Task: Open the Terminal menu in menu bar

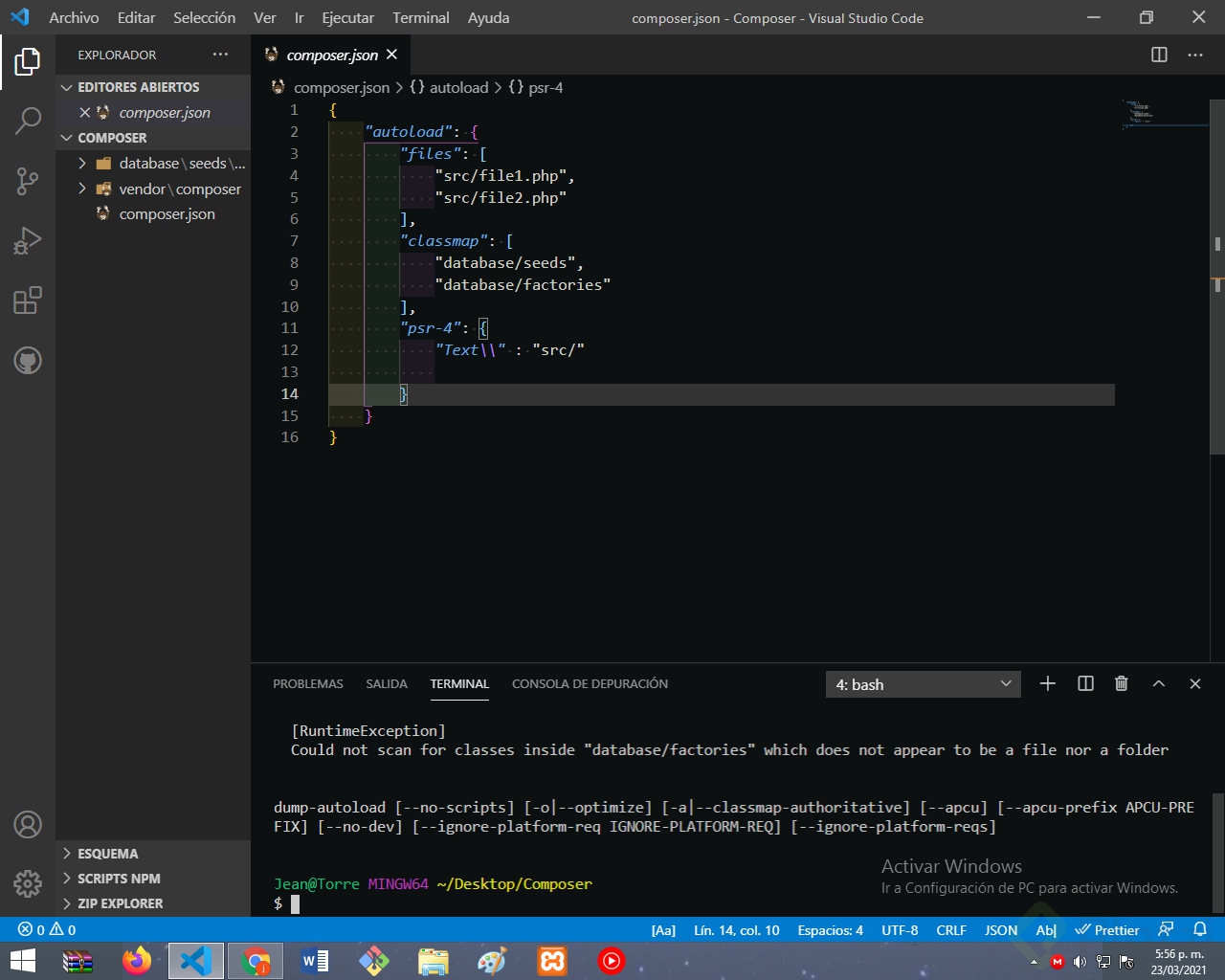Action: tap(420, 17)
